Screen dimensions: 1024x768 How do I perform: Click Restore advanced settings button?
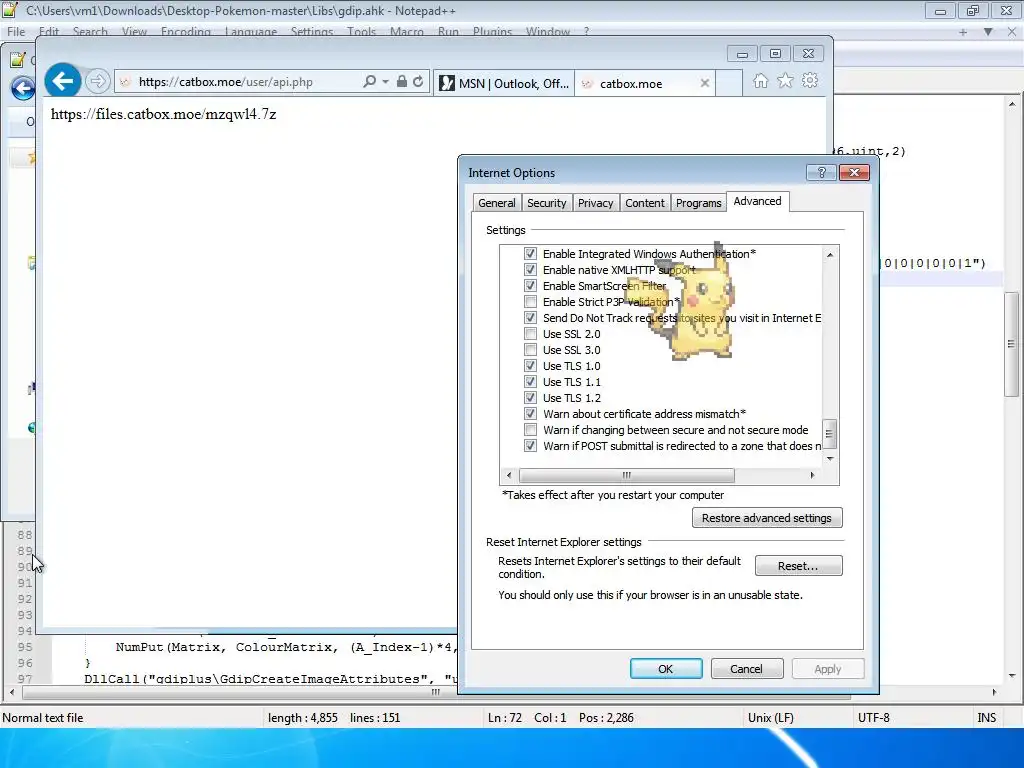767,518
